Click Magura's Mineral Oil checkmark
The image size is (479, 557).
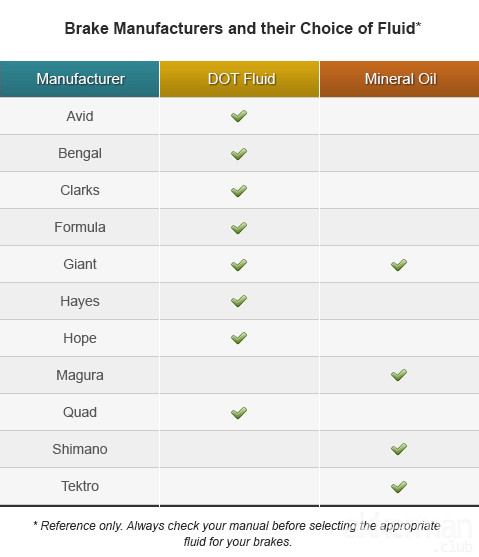click(399, 374)
